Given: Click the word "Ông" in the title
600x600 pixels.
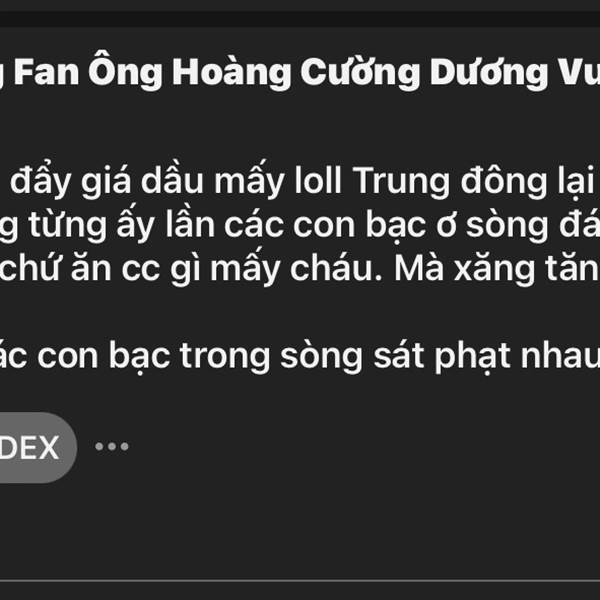Looking at the screenshot, I should [126, 71].
